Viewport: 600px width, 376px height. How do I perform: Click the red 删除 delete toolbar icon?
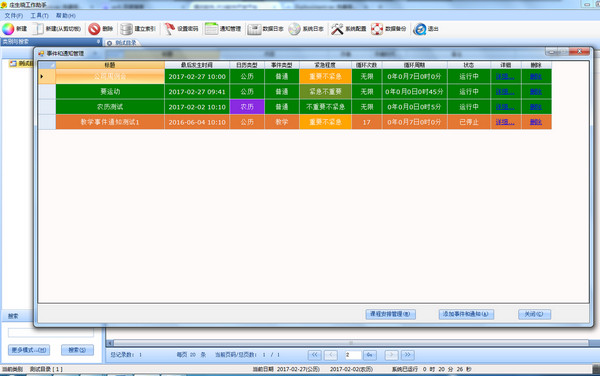click(94, 29)
